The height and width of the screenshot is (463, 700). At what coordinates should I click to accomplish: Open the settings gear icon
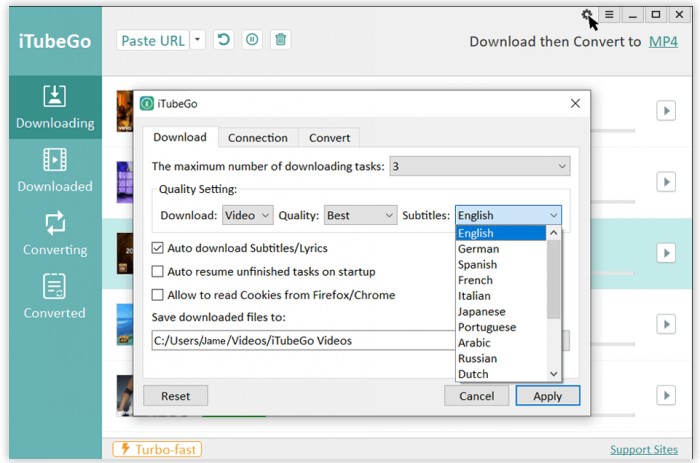587,15
